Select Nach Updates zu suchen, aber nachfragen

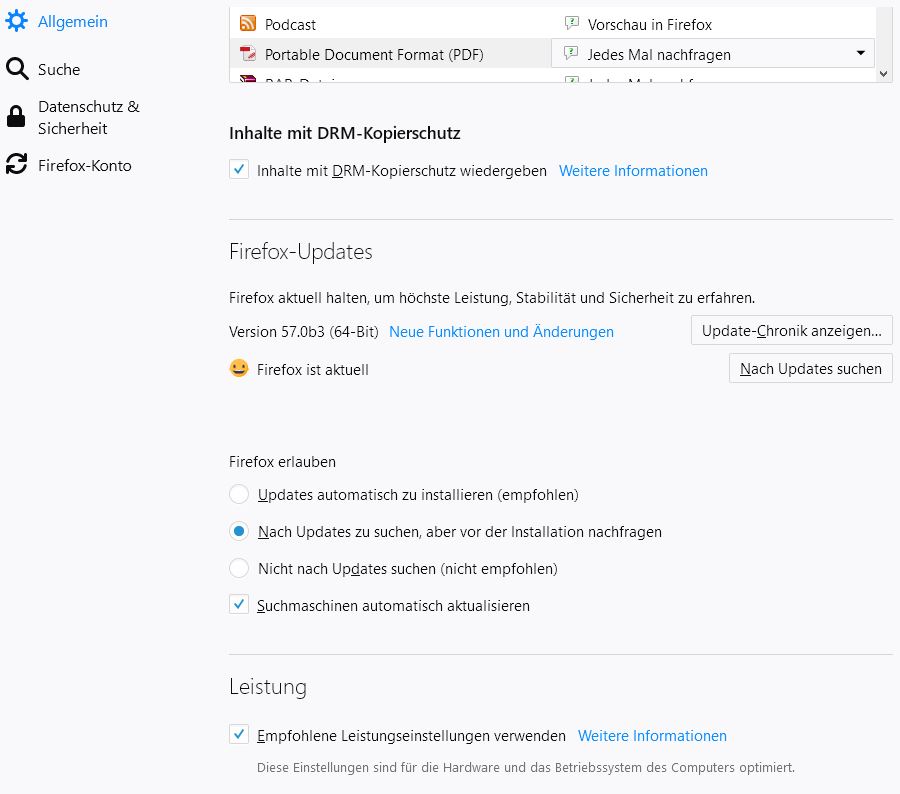239,531
